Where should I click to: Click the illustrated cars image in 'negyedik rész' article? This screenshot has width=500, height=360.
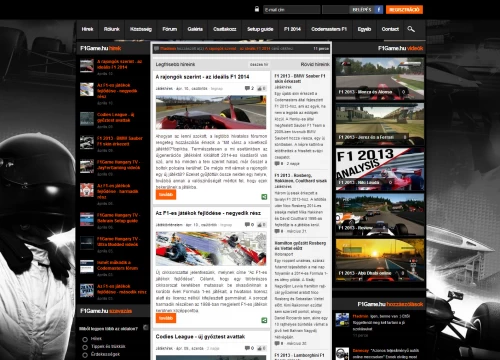point(211,249)
